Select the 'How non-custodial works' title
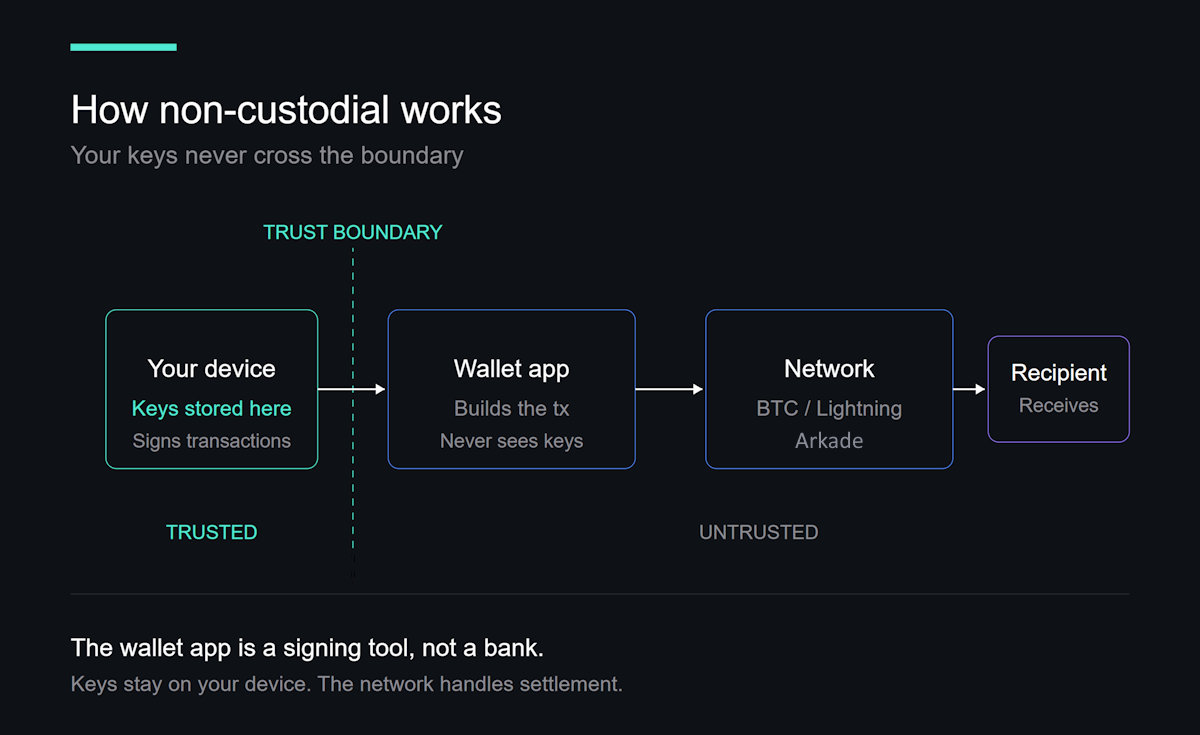The width and height of the screenshot is (1200, 735). (286, 110)
